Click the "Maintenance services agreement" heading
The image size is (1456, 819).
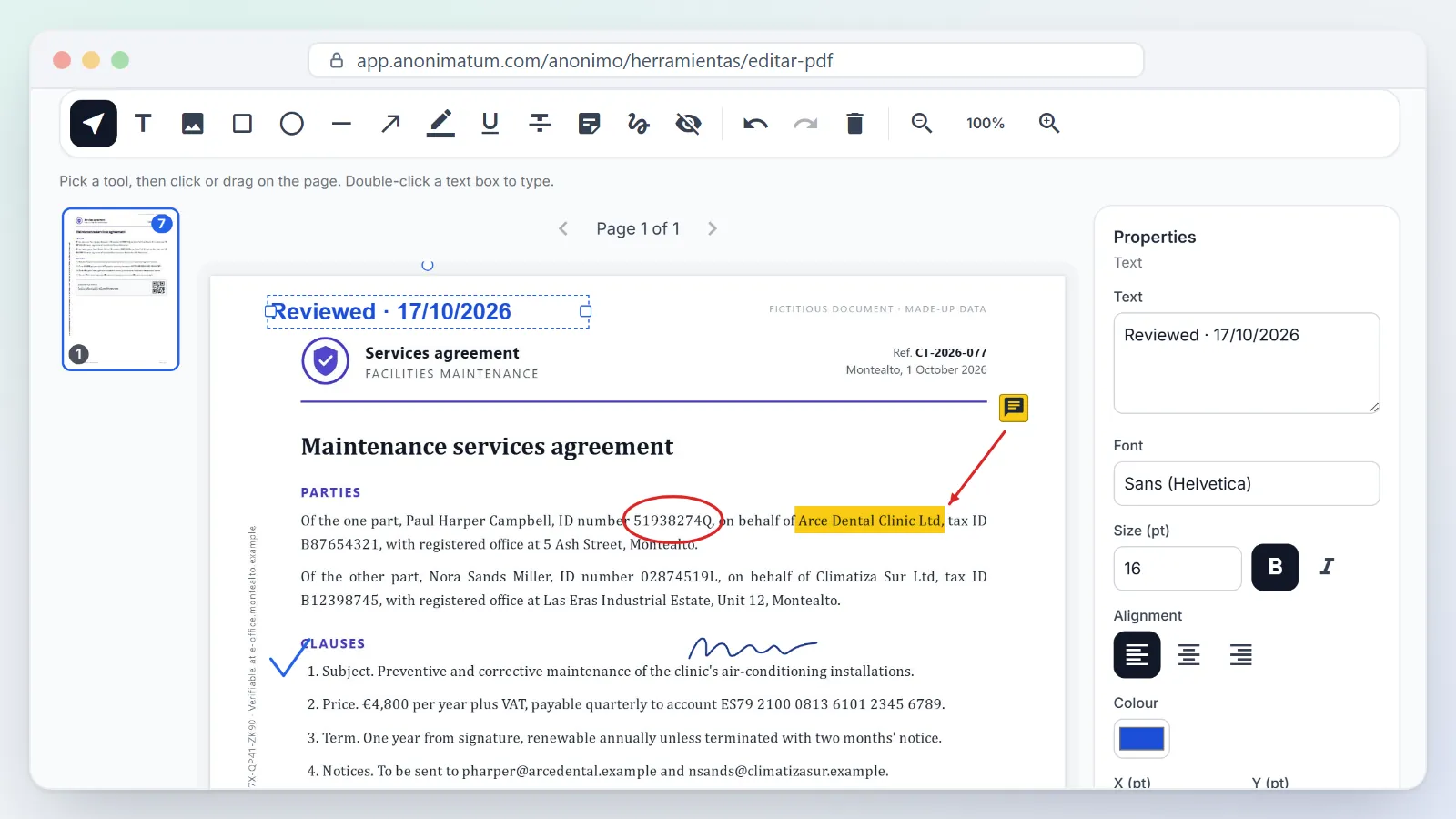(x=487, y=447)
